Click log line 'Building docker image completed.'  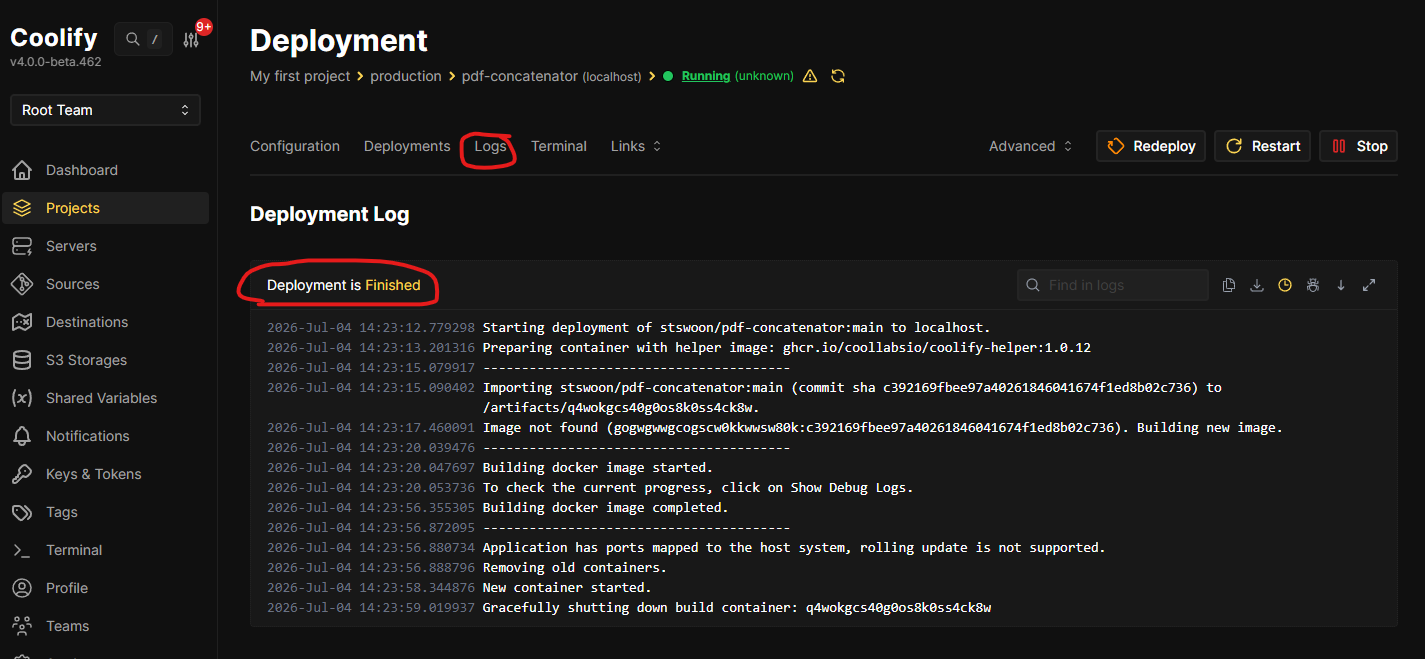(606, 507)
